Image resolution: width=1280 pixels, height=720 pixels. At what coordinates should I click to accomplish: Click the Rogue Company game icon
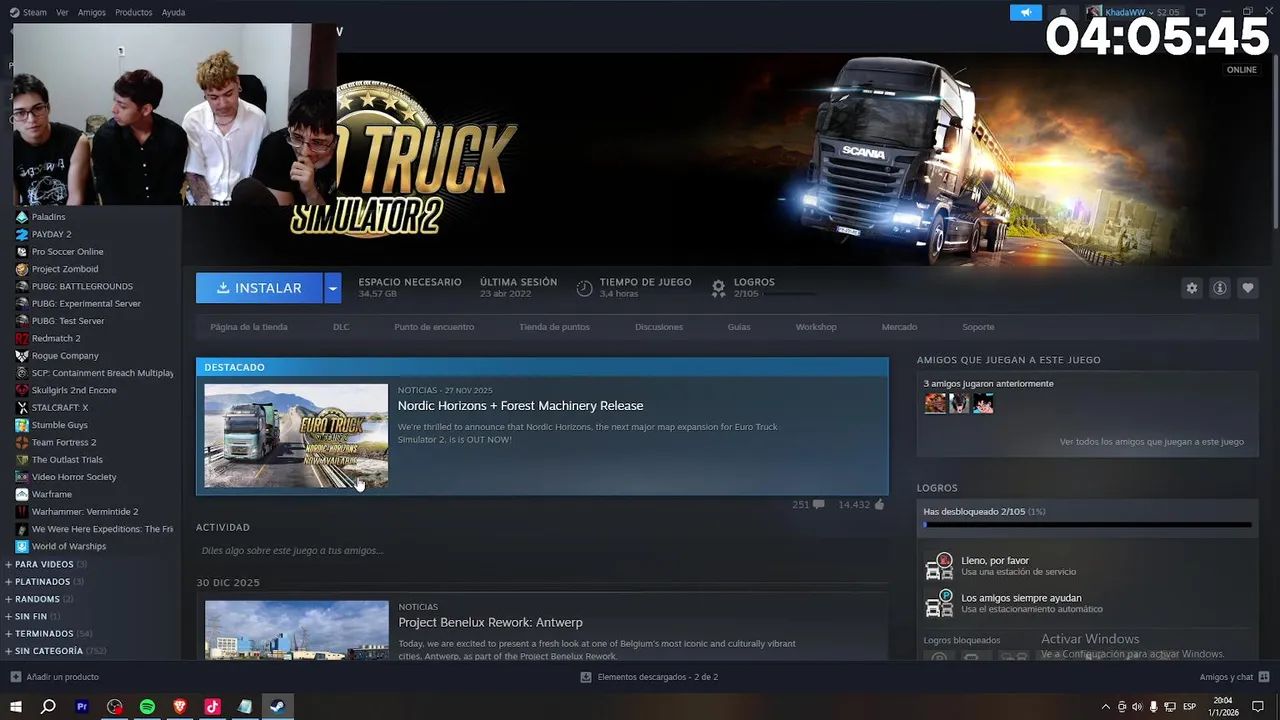[x=22, y=355]
